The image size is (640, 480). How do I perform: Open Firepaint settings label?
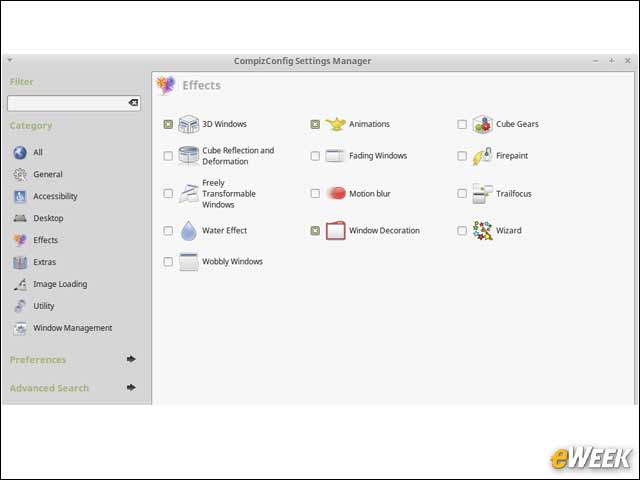(x=512, y=156)
